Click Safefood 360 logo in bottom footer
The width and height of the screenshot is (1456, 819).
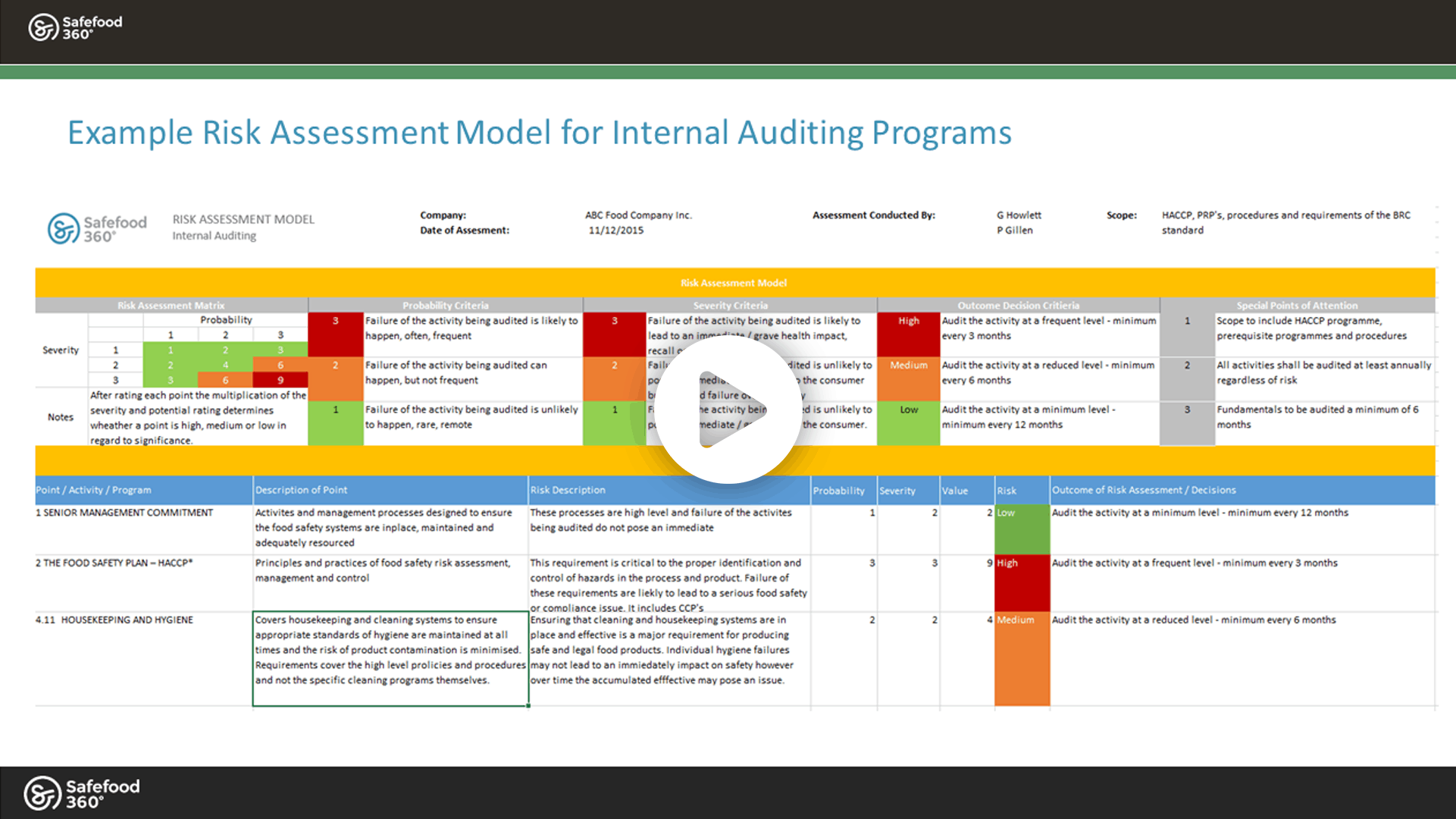[x=81, y=793]
